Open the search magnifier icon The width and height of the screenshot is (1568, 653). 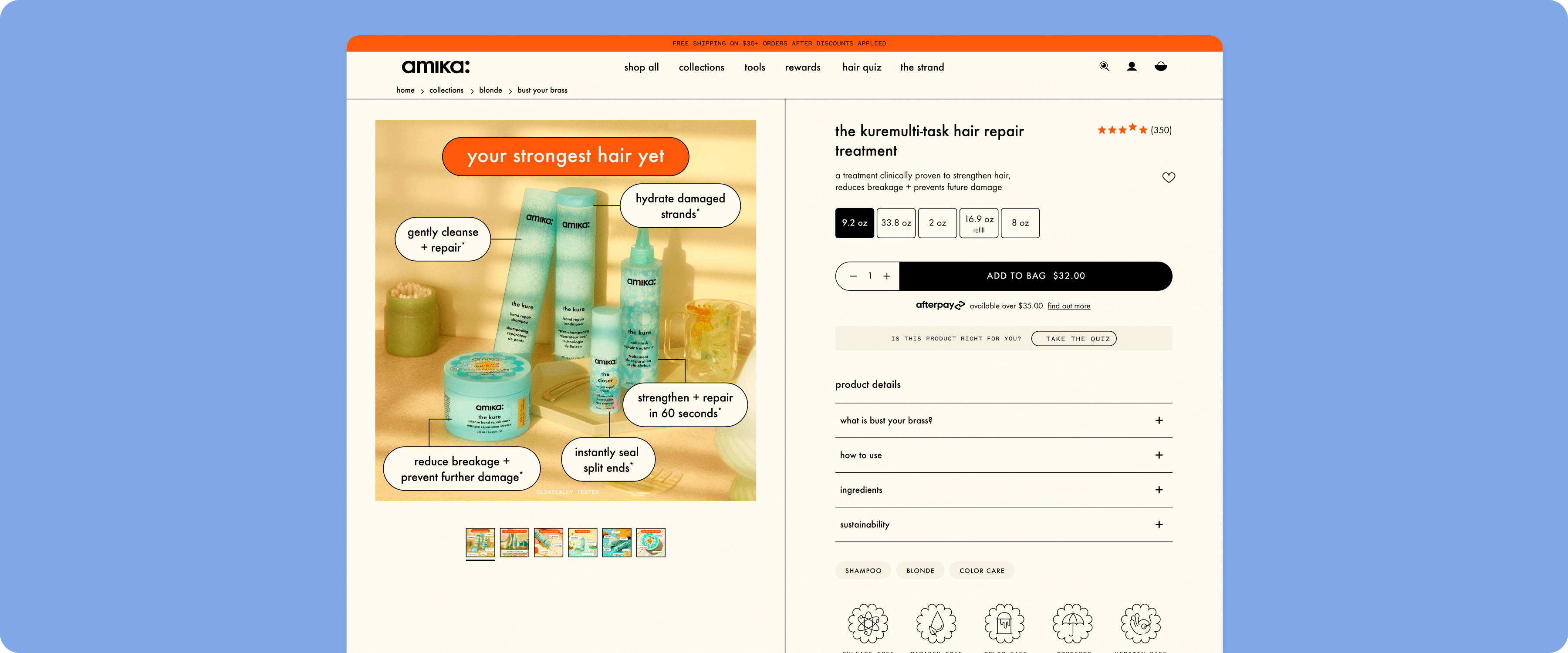pyautogui.click(x=1104, y=66)
